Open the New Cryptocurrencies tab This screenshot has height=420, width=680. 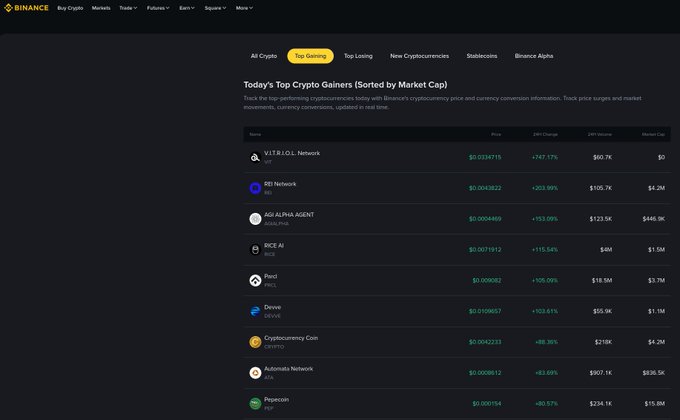(x=419, y=56)
